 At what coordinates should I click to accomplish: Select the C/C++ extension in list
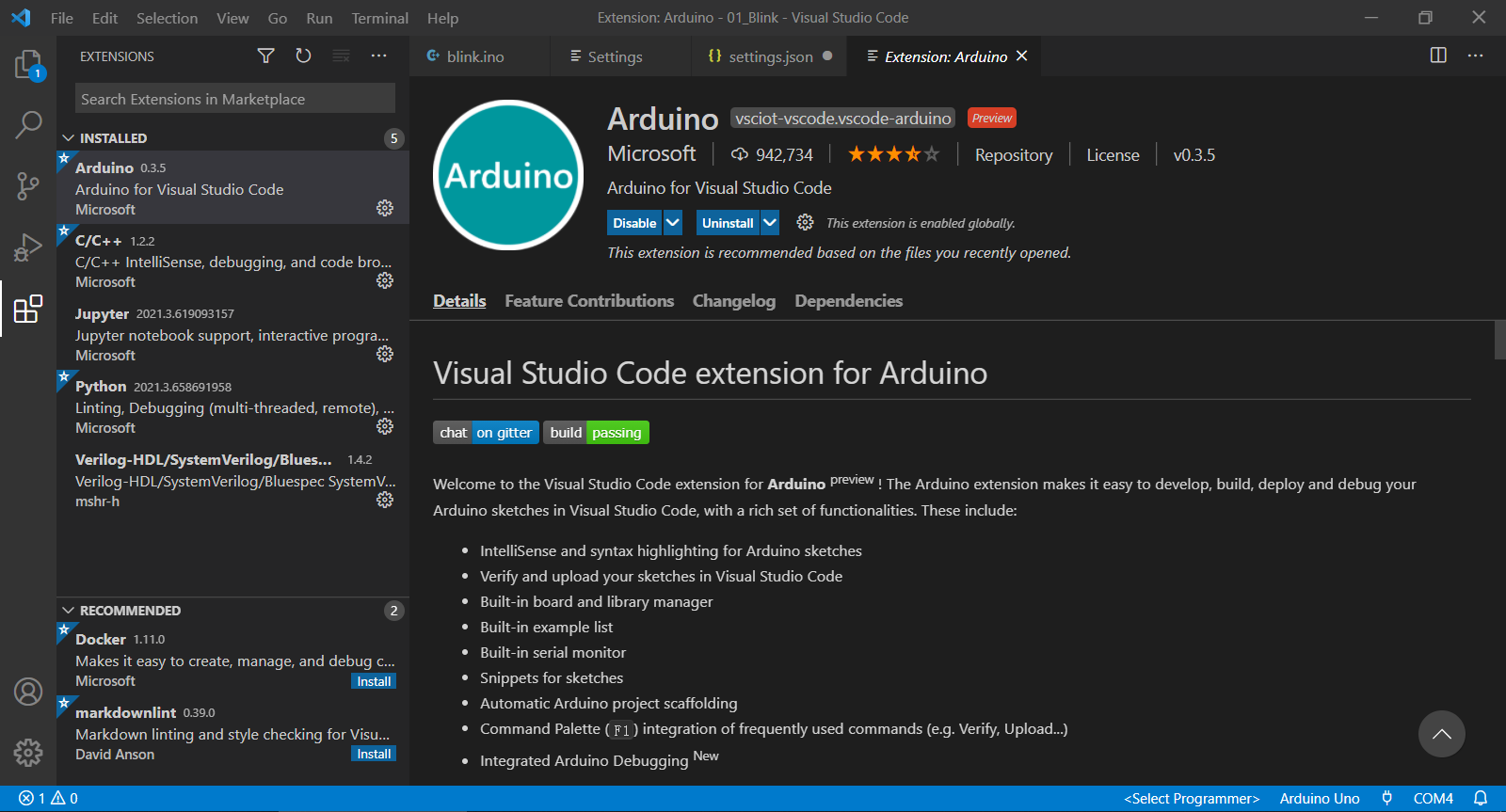click(x=232, y=261)
